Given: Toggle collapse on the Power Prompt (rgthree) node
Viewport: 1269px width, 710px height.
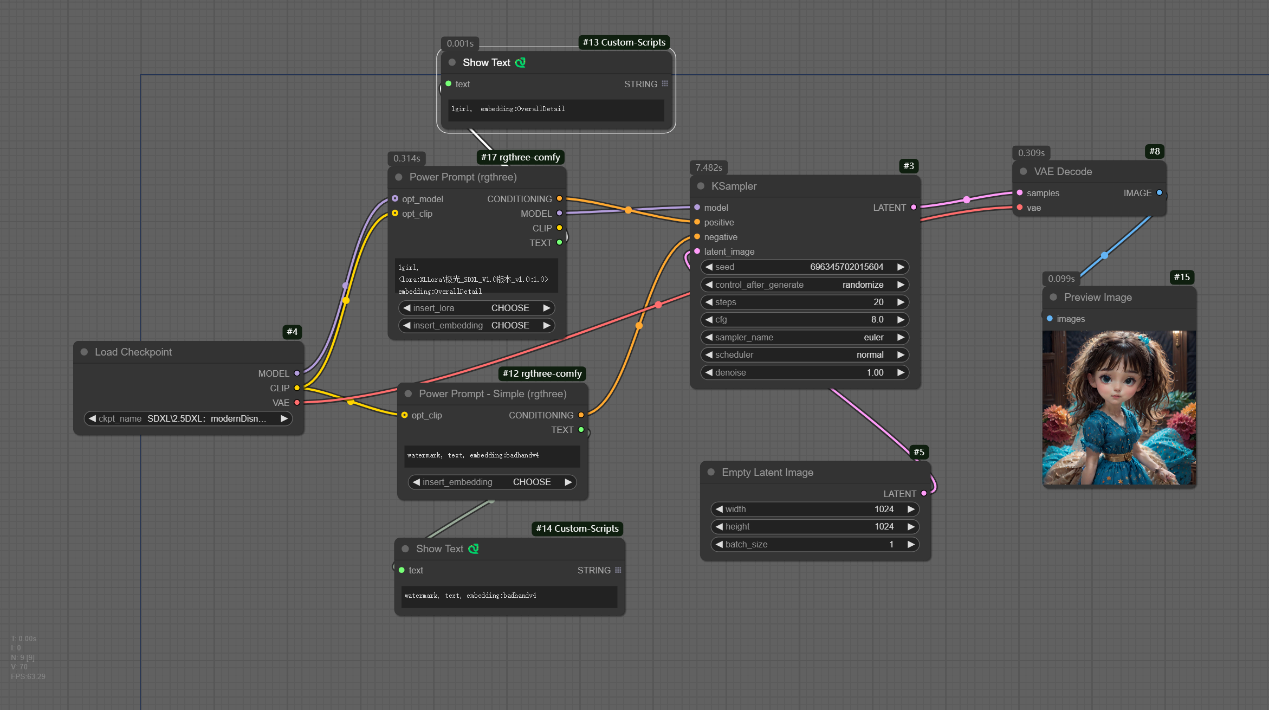Looking at the screenshot, I should tap(398, 177).
